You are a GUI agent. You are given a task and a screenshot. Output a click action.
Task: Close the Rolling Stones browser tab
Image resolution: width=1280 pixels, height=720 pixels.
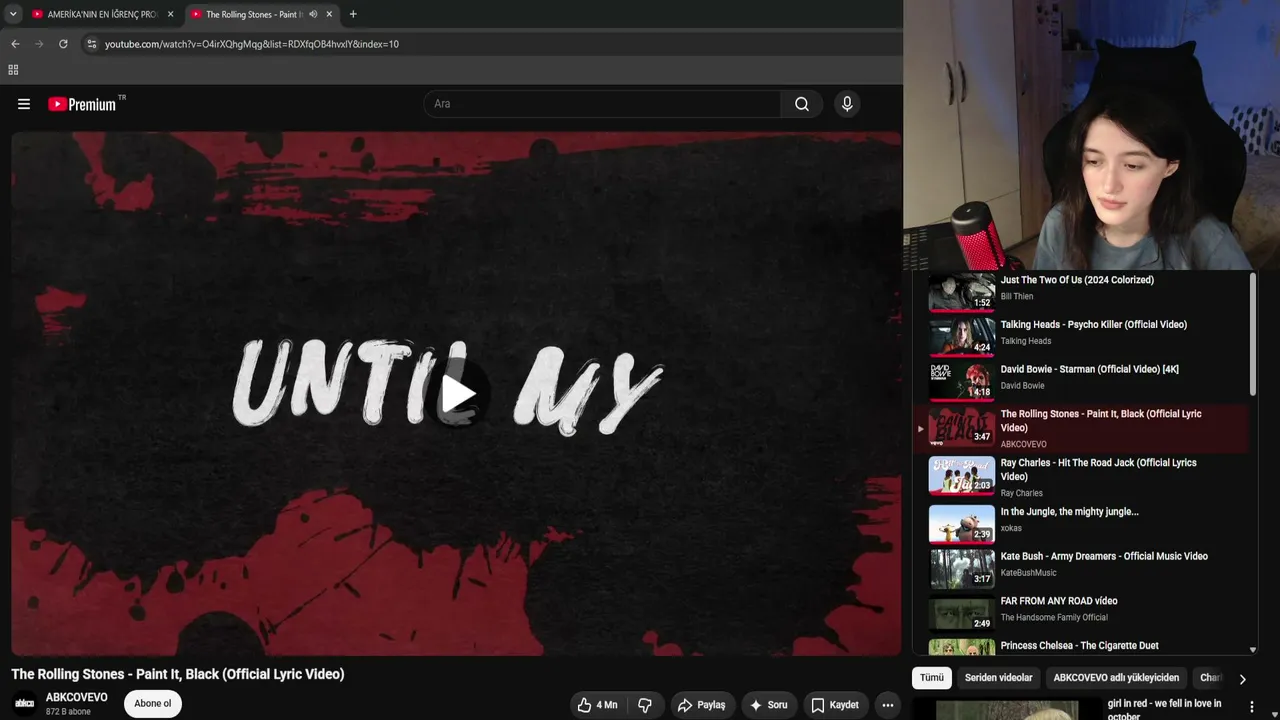tap(329, 14)
